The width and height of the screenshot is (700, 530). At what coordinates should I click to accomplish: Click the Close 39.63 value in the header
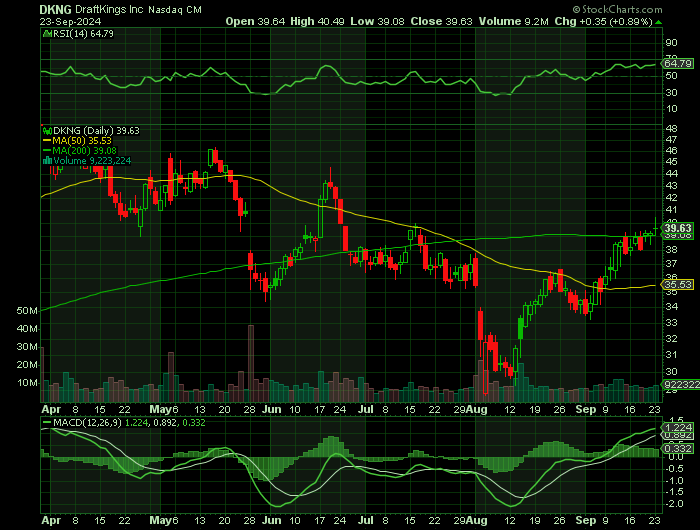[441, 21]
